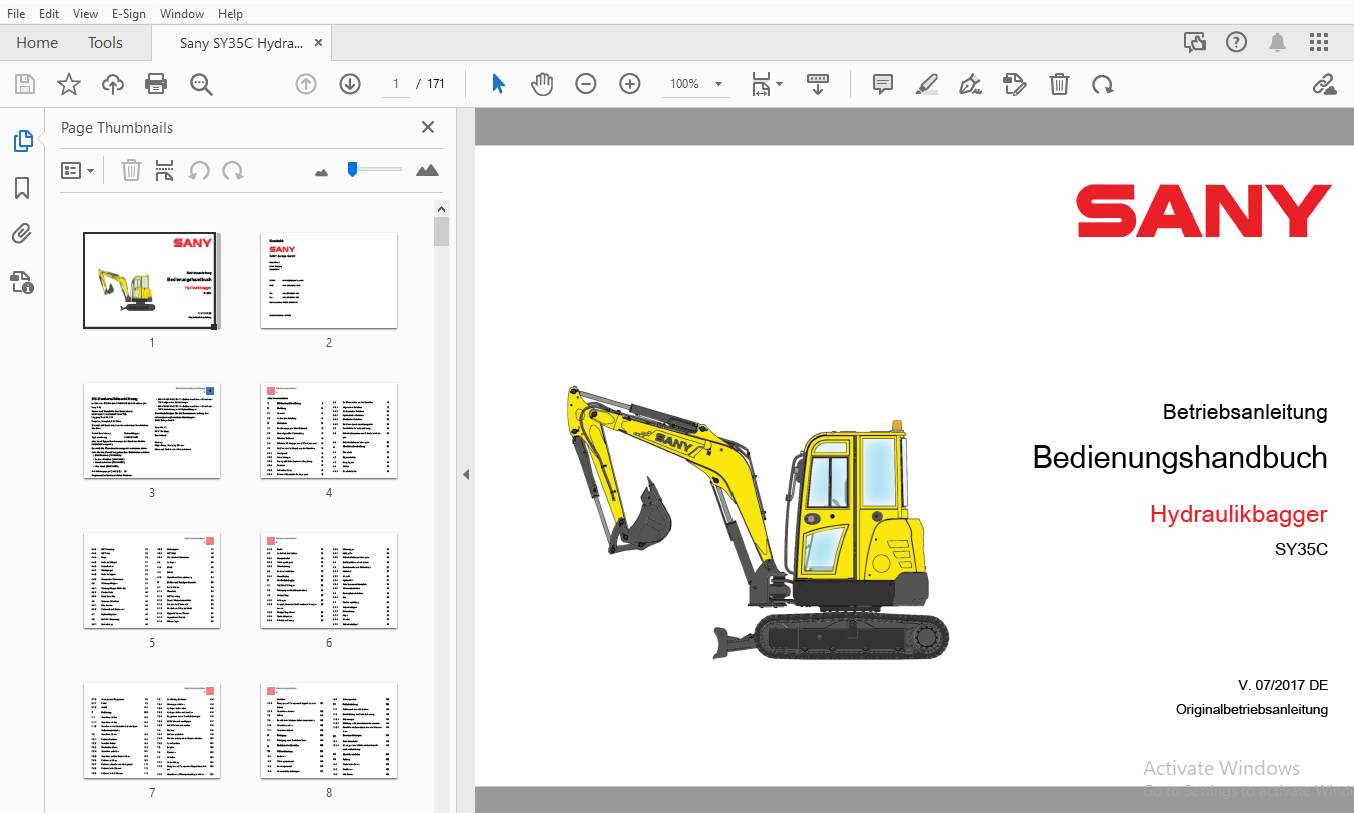This screenshot has width=1354, height=813.
Task: Click the edit PDF tool icon
Action: 1015,84
